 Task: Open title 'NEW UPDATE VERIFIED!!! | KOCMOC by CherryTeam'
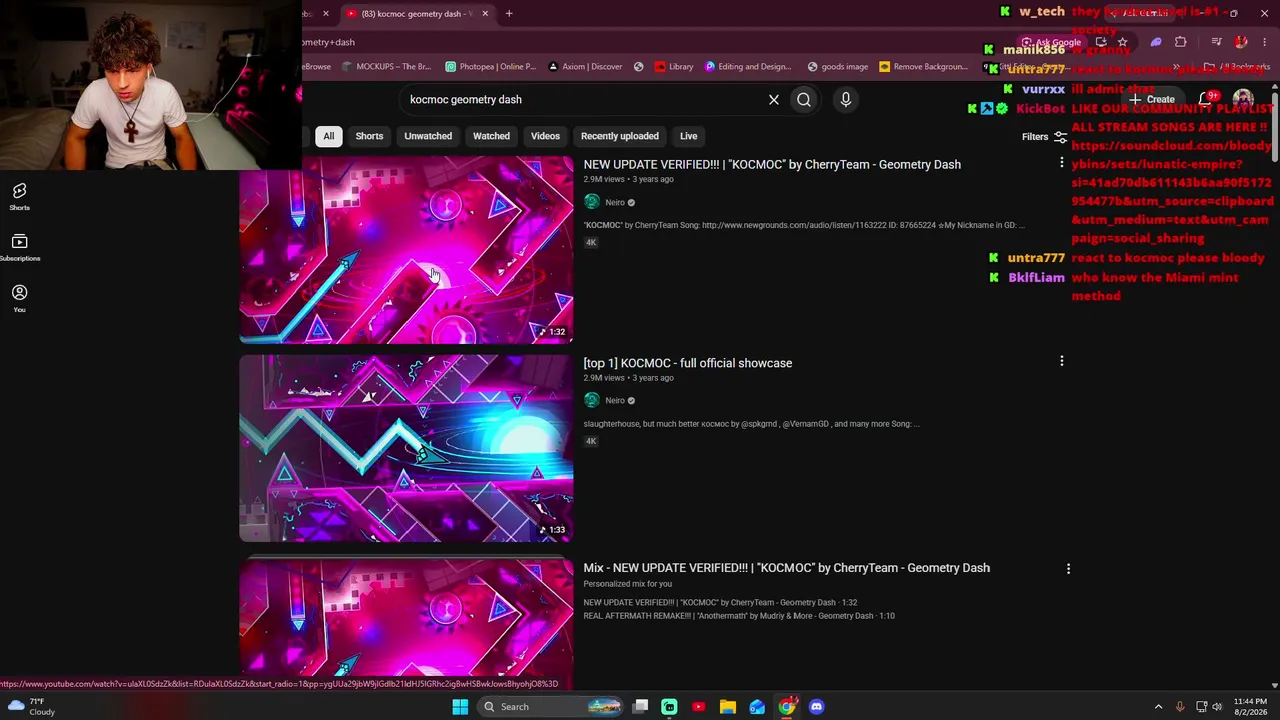(x=772, y=164)
